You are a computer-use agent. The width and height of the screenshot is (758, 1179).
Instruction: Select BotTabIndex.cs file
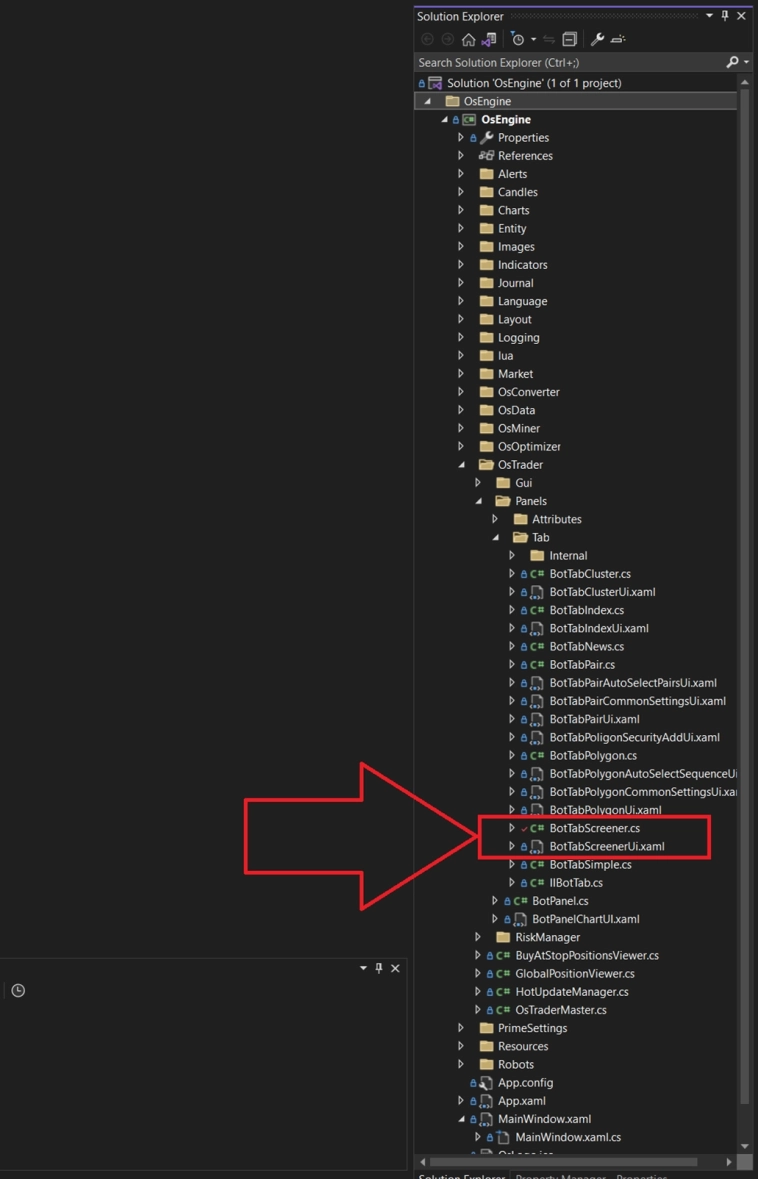(587, 610)
